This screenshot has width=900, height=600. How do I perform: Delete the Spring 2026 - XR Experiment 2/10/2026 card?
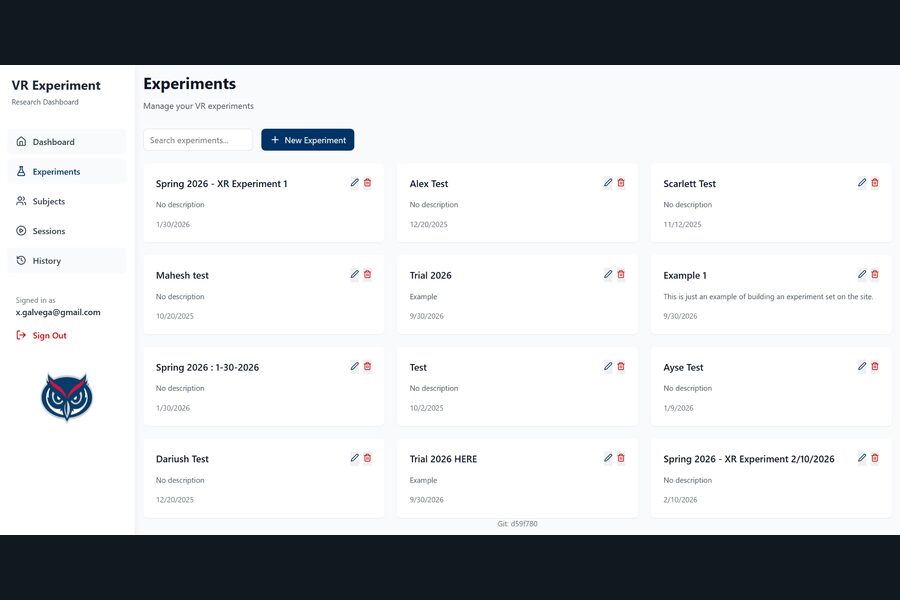[875, 458]
